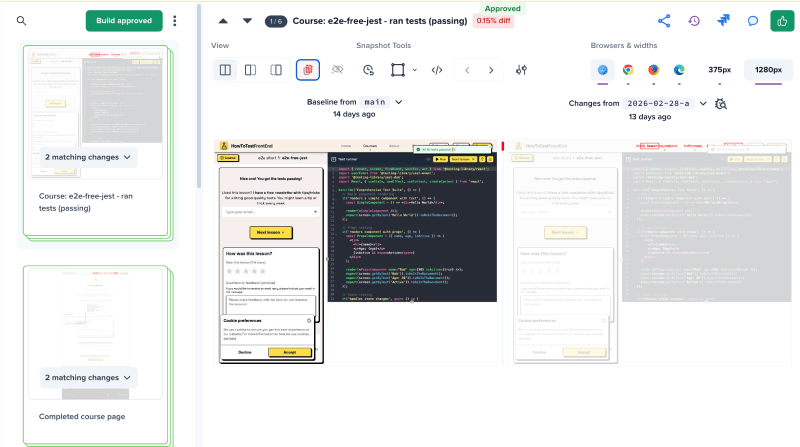Viewport: 800px width, 447px height.
Task: Open the snapshot history clock icon
Action: 694,21
